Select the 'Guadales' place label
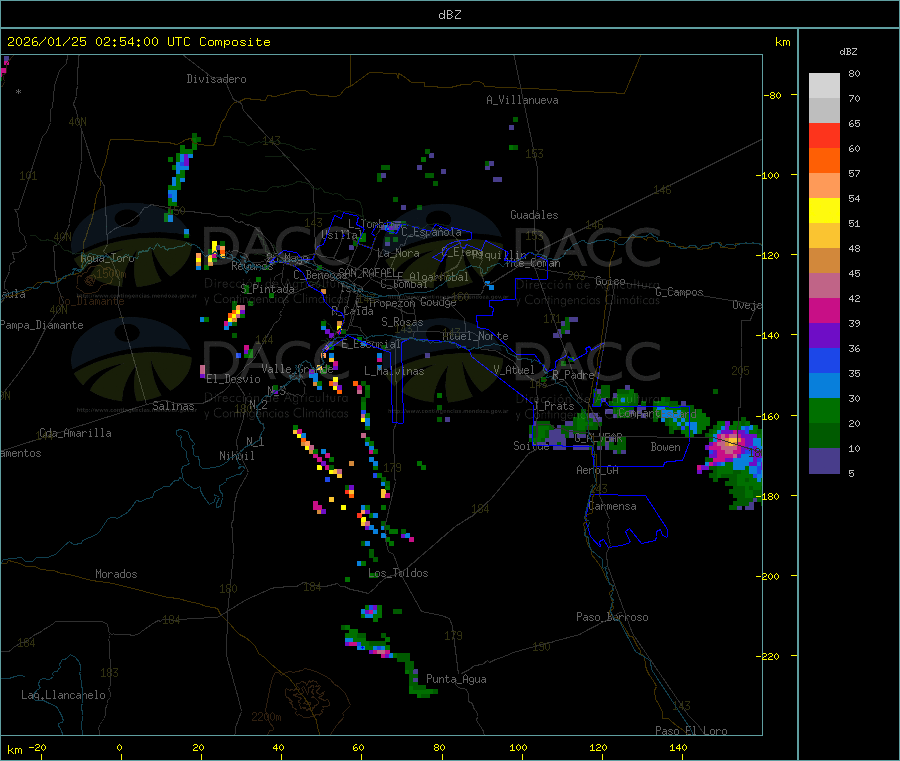 click(534, 215)
